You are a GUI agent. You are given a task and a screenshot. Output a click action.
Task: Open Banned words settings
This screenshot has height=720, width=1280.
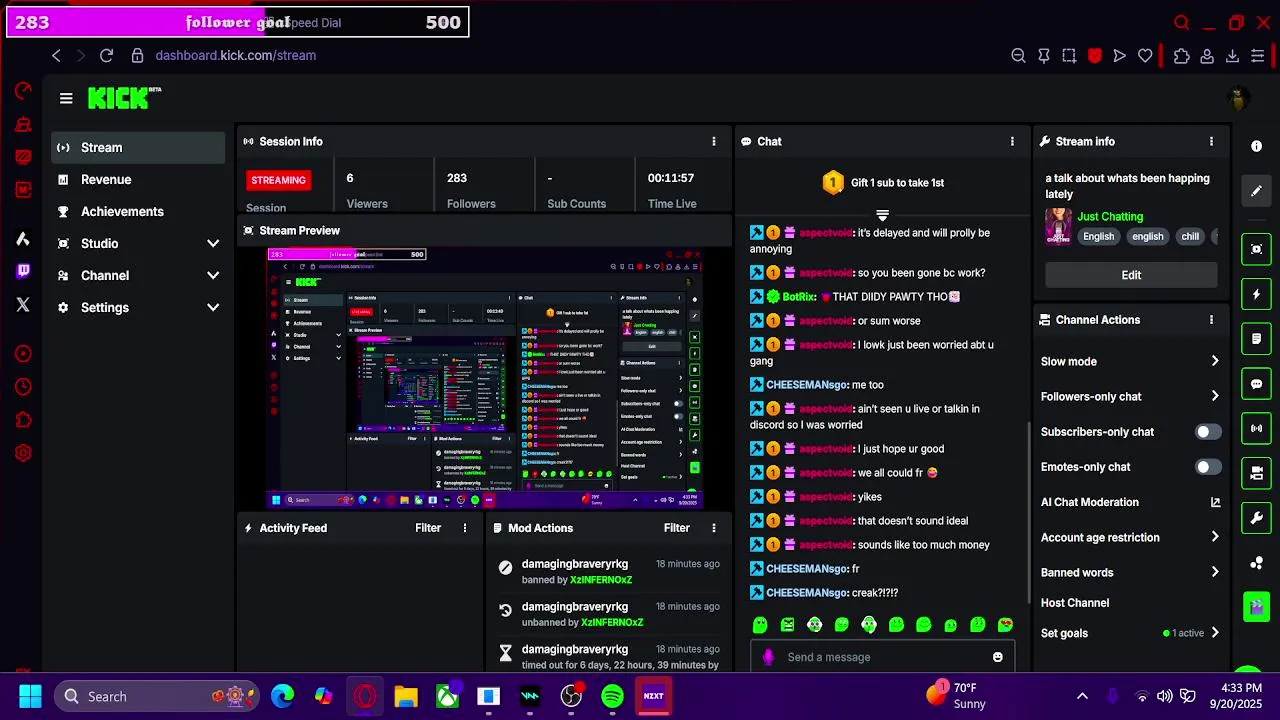click(1130, 572)
